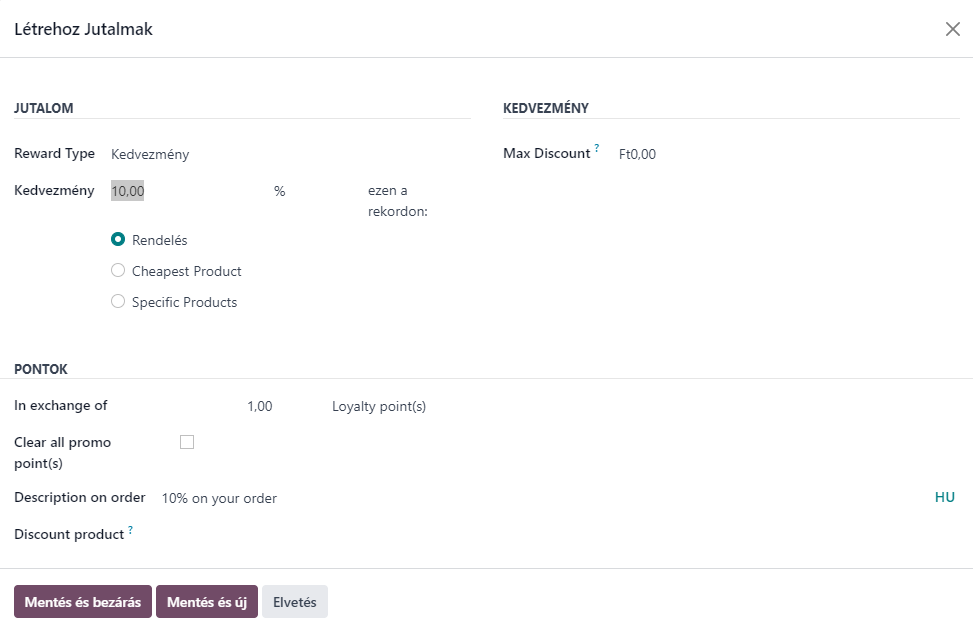Select the Rendelés radio option
The width and height of the screenshot is (973, 630).
118,240
